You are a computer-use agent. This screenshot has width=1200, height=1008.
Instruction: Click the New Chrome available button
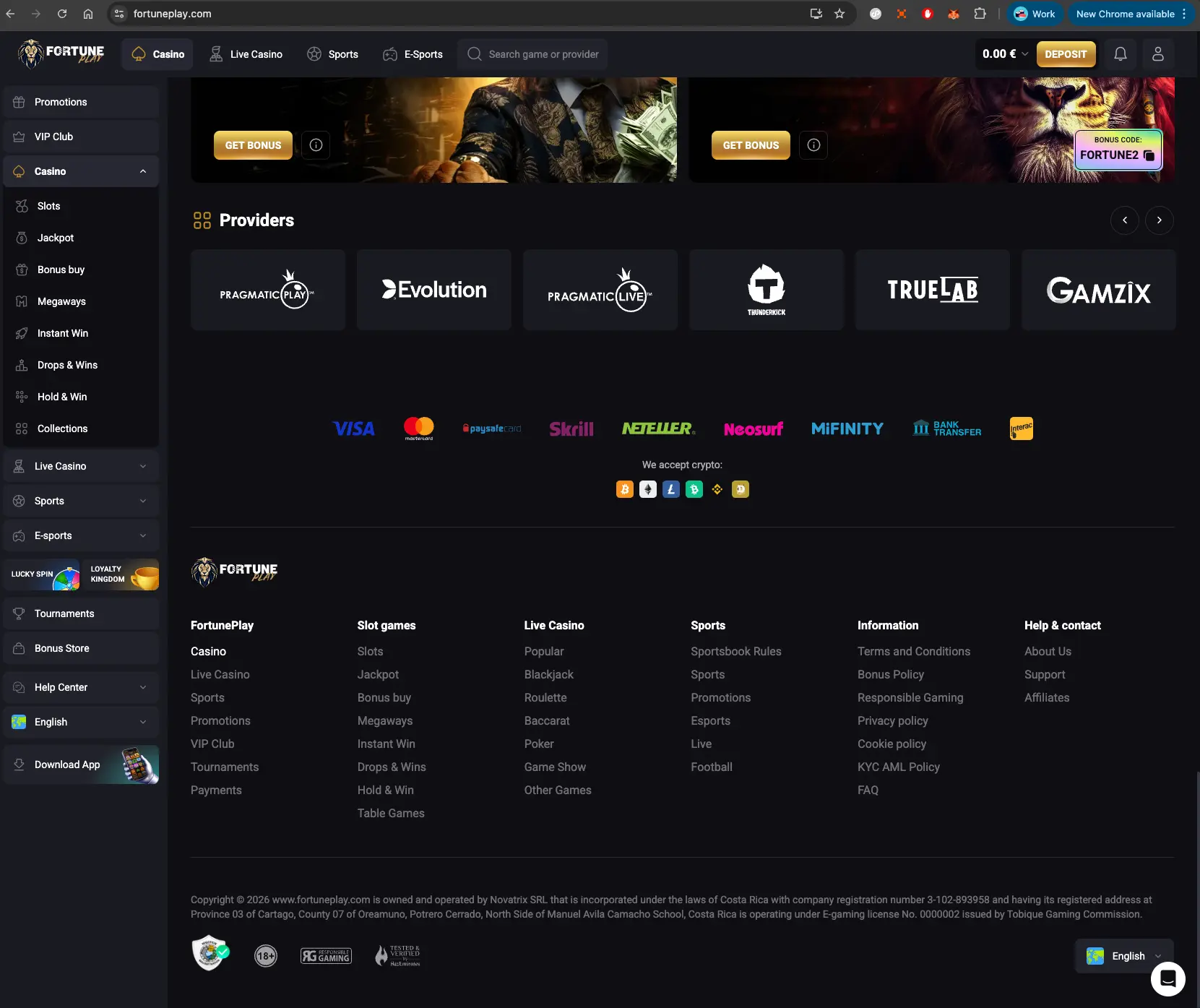click(1131, 14)
